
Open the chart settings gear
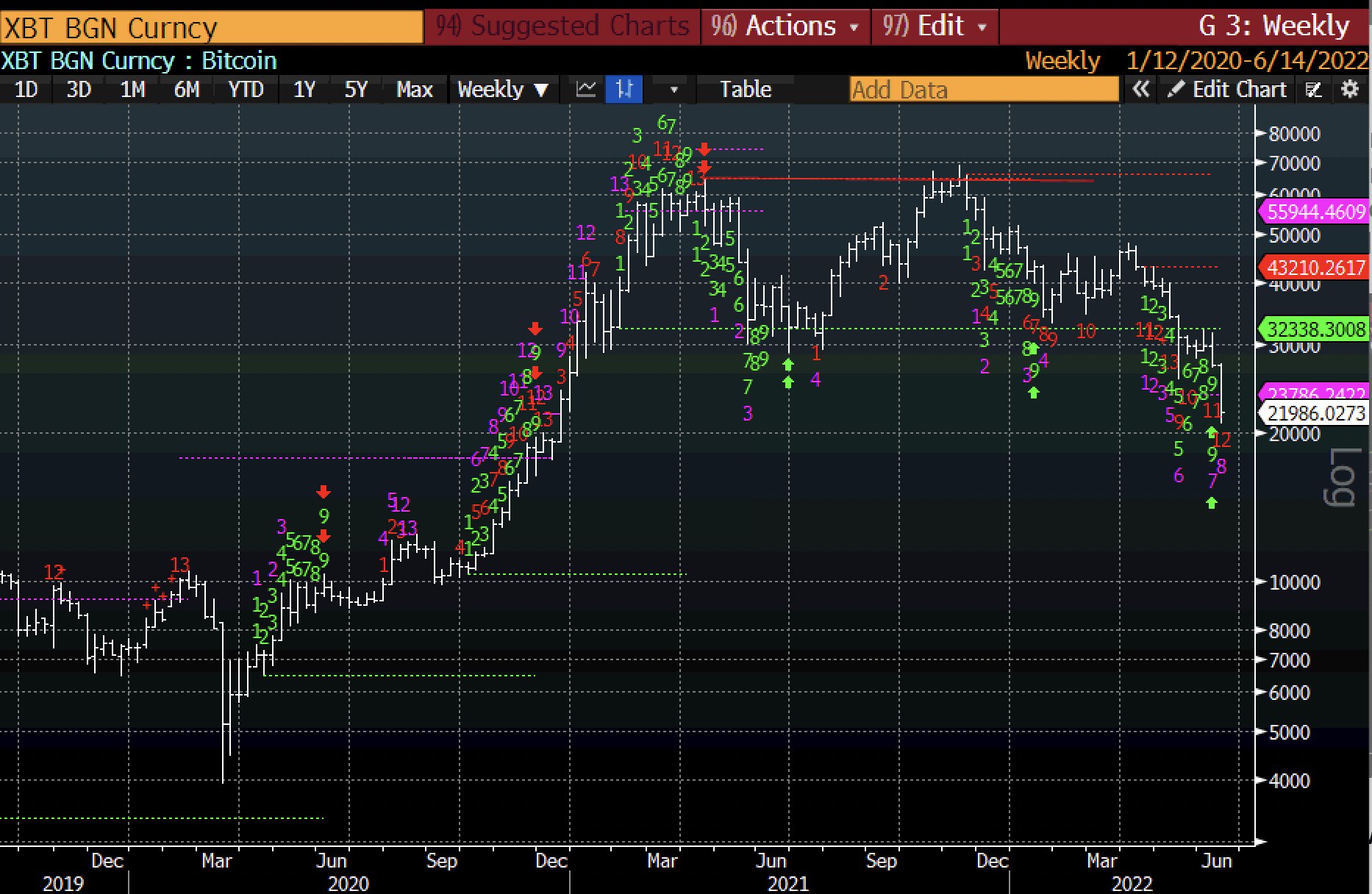point(1350,90)
